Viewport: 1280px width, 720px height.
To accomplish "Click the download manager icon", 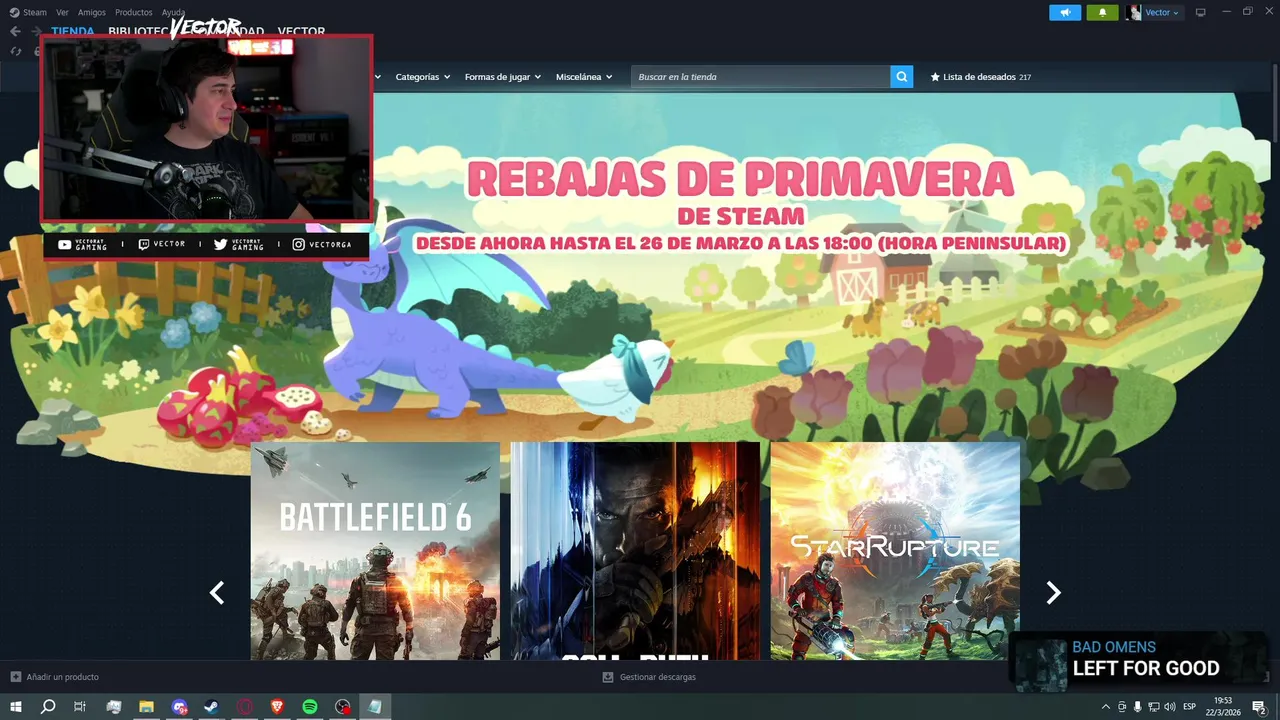I will pos(608,677).
